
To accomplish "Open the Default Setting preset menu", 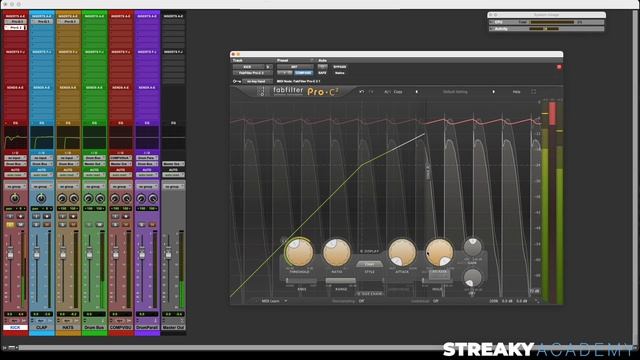I will [455, 92].
